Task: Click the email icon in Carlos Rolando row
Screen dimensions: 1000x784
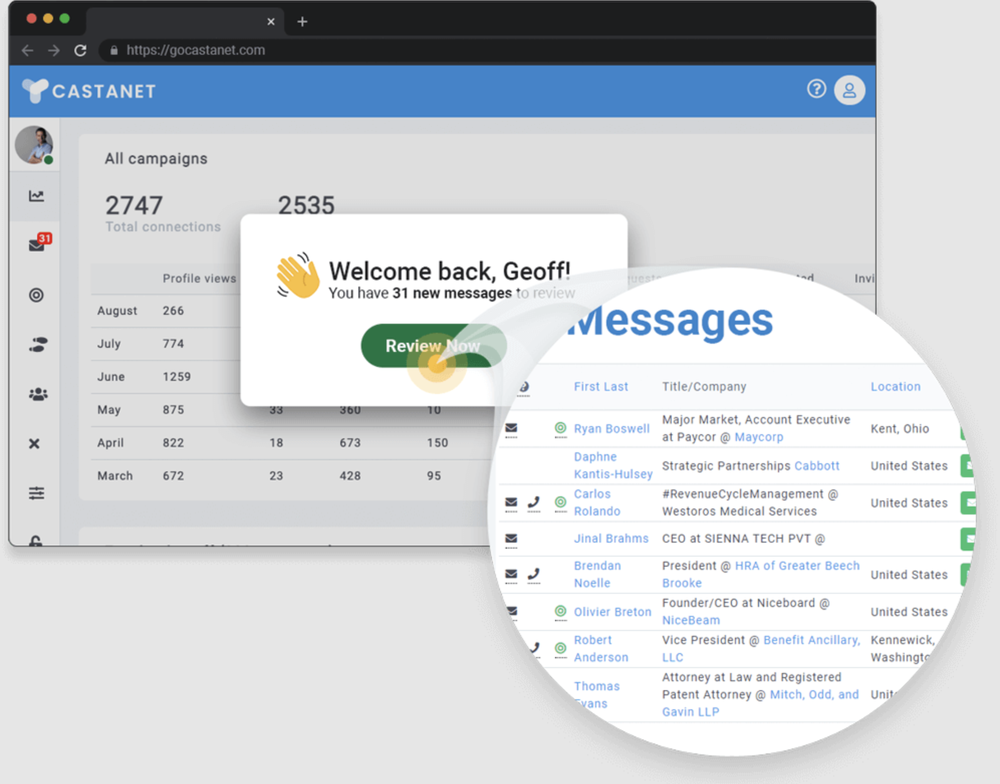Action: pos(511,503)
